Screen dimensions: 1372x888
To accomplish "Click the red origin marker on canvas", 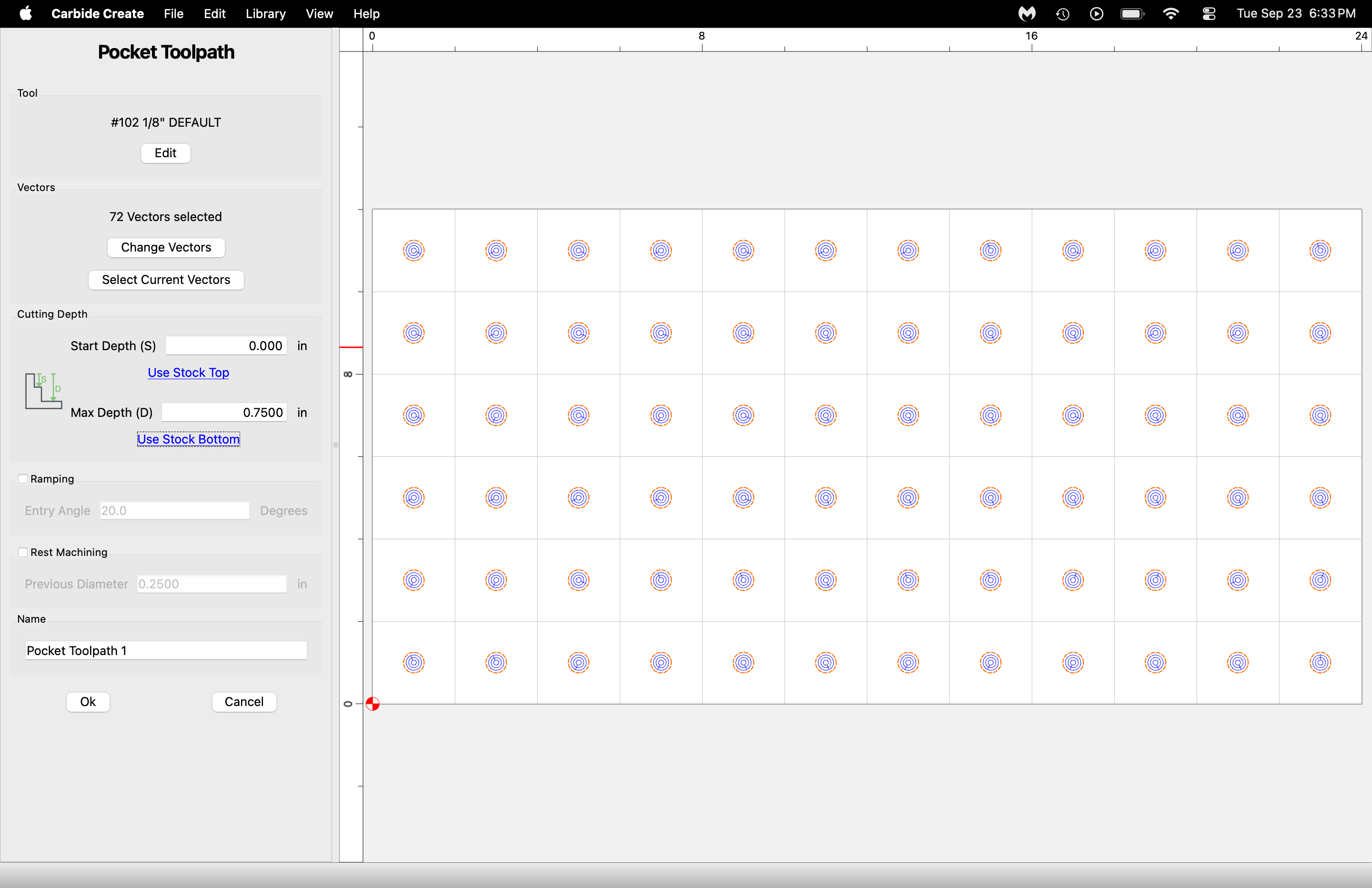I will pos(373,704).
